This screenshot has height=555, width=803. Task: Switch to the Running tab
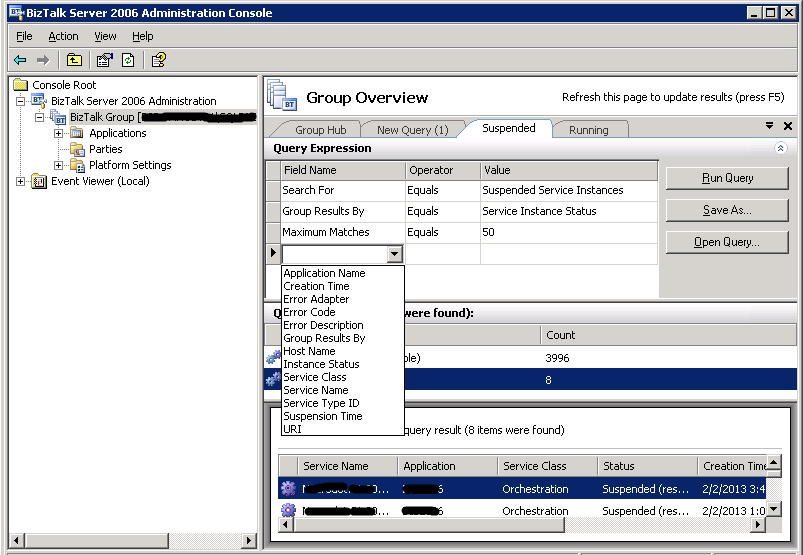588,130
